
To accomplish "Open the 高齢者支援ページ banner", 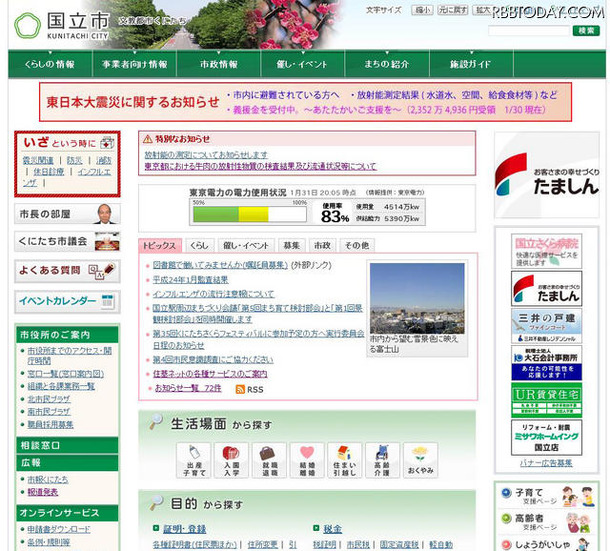I will point(547,522).
